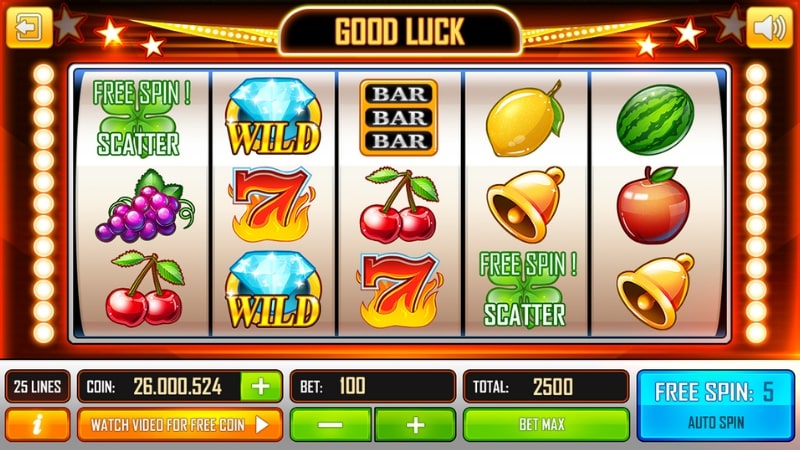Add coins with the green plus next to Coin

coord(261,386)
